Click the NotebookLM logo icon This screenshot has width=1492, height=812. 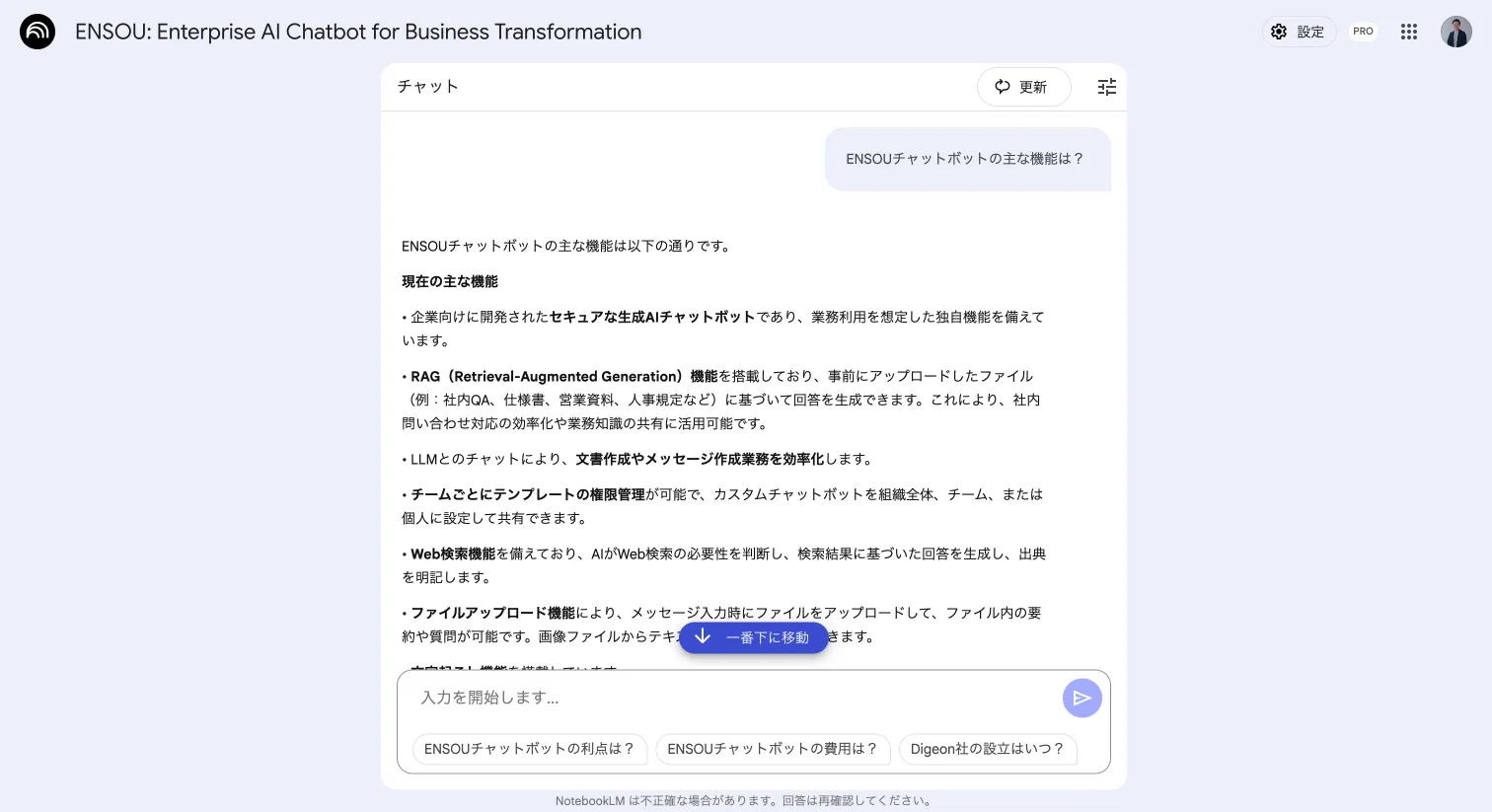[x=37, y=32]
